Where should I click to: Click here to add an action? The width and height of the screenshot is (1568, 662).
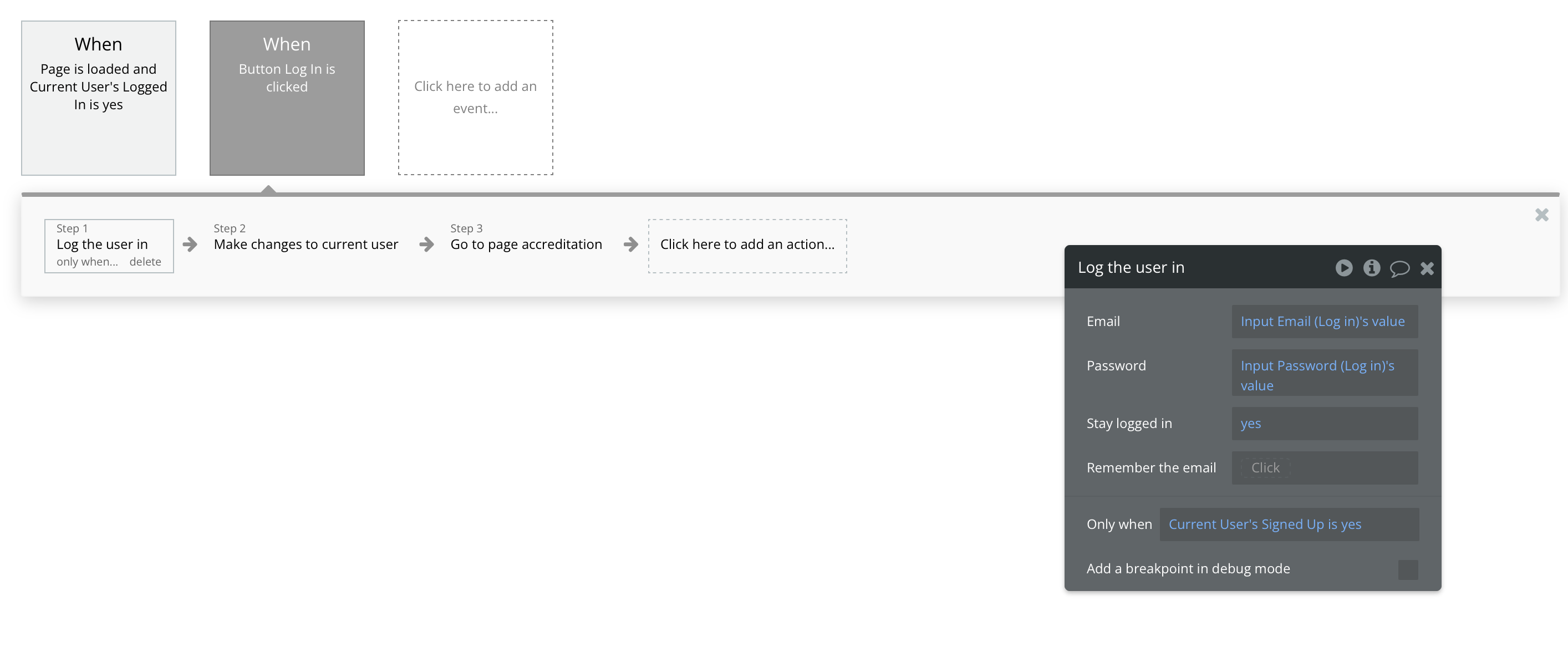coord(747,245)
